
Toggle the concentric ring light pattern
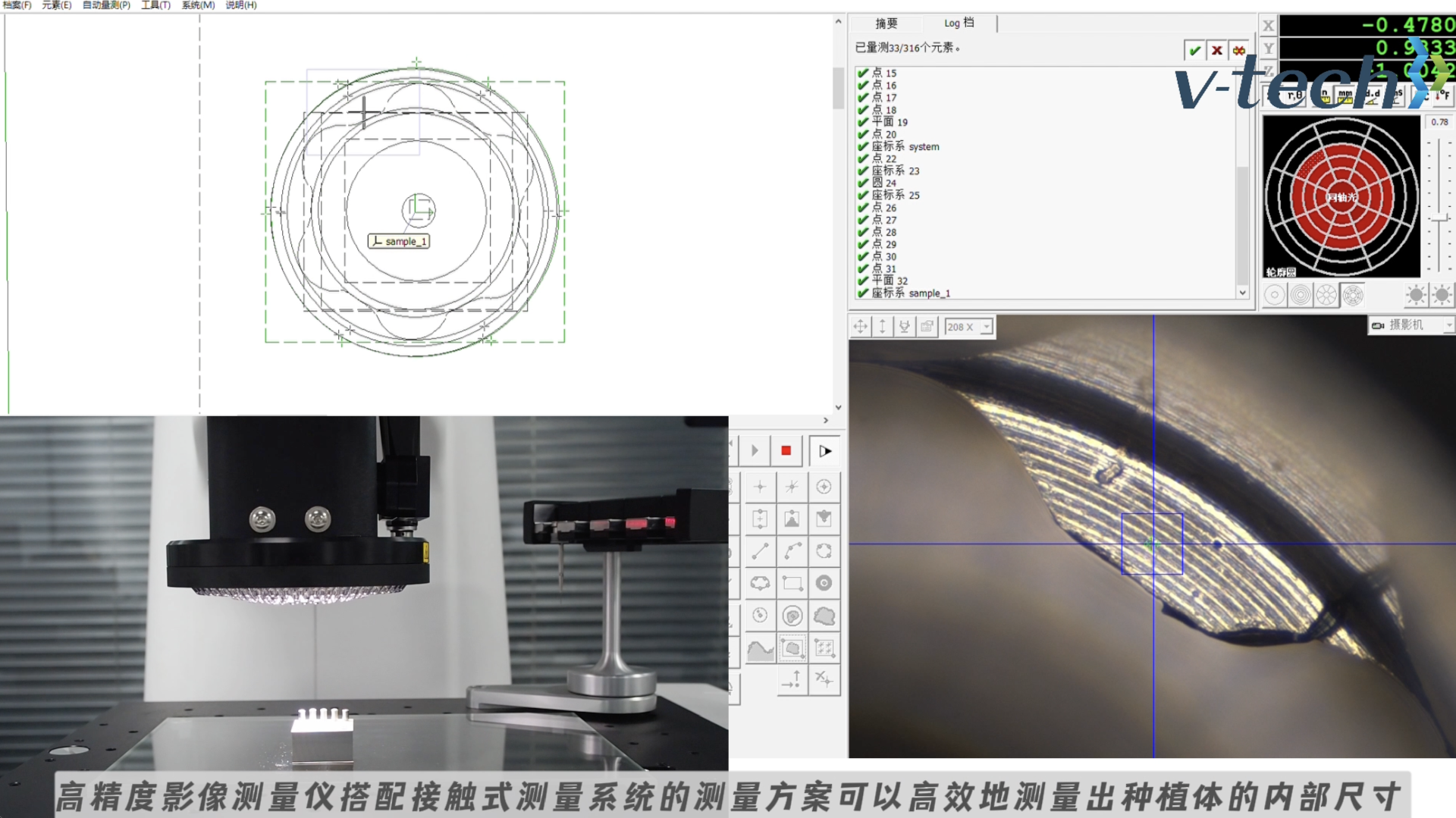(x=1301, y=295)
